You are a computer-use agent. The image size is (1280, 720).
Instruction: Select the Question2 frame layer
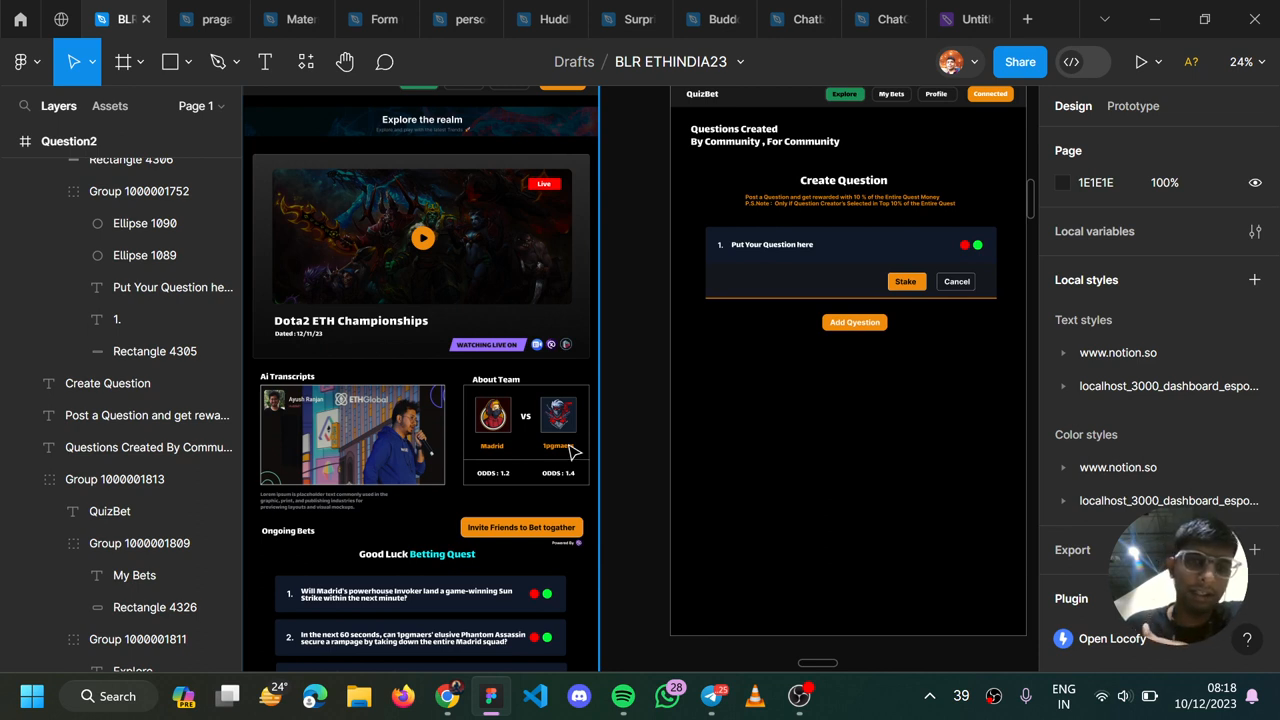(69, 141)
